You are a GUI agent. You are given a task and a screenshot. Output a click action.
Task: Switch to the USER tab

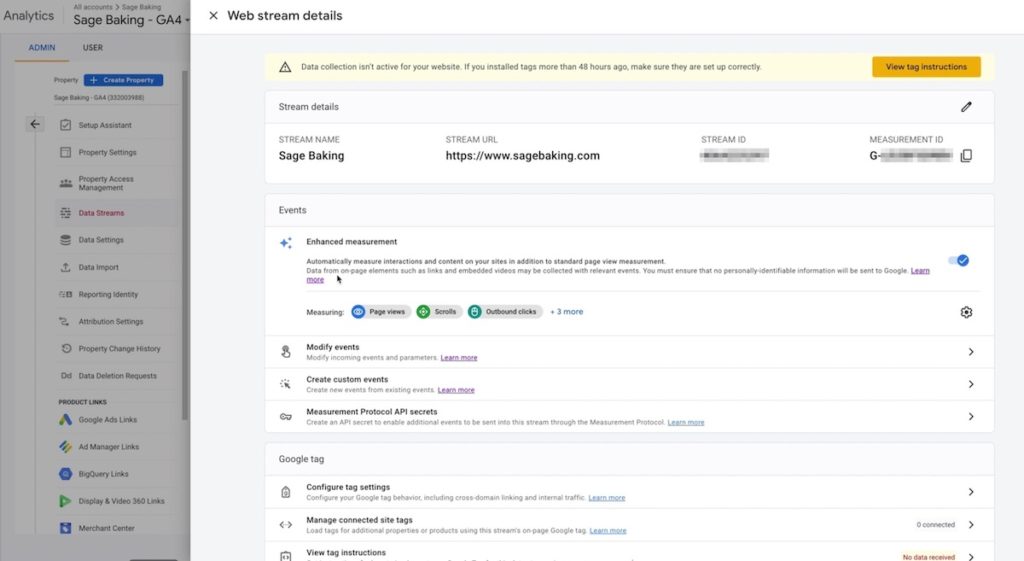(x=93, y=48)
